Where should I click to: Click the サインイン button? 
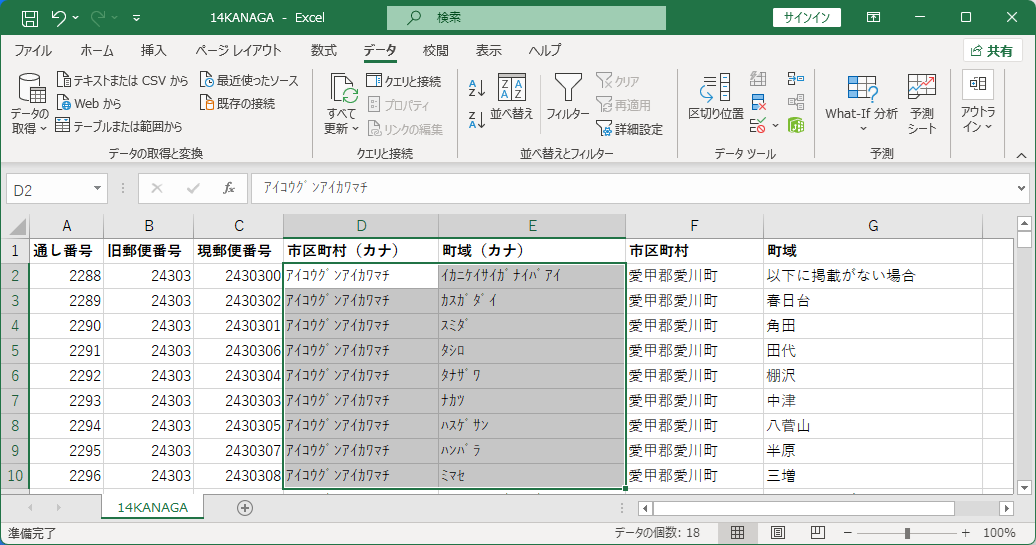(x=807, y=18)
